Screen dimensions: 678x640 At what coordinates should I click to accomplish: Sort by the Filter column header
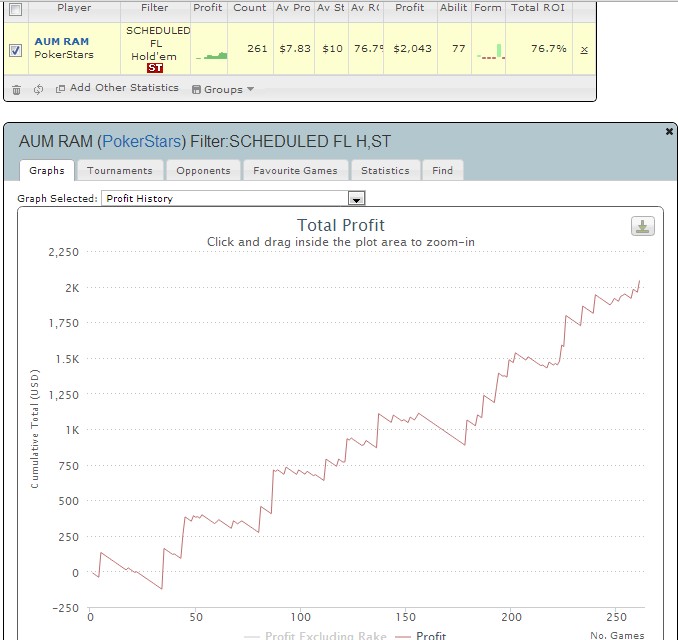pos(155,8)
